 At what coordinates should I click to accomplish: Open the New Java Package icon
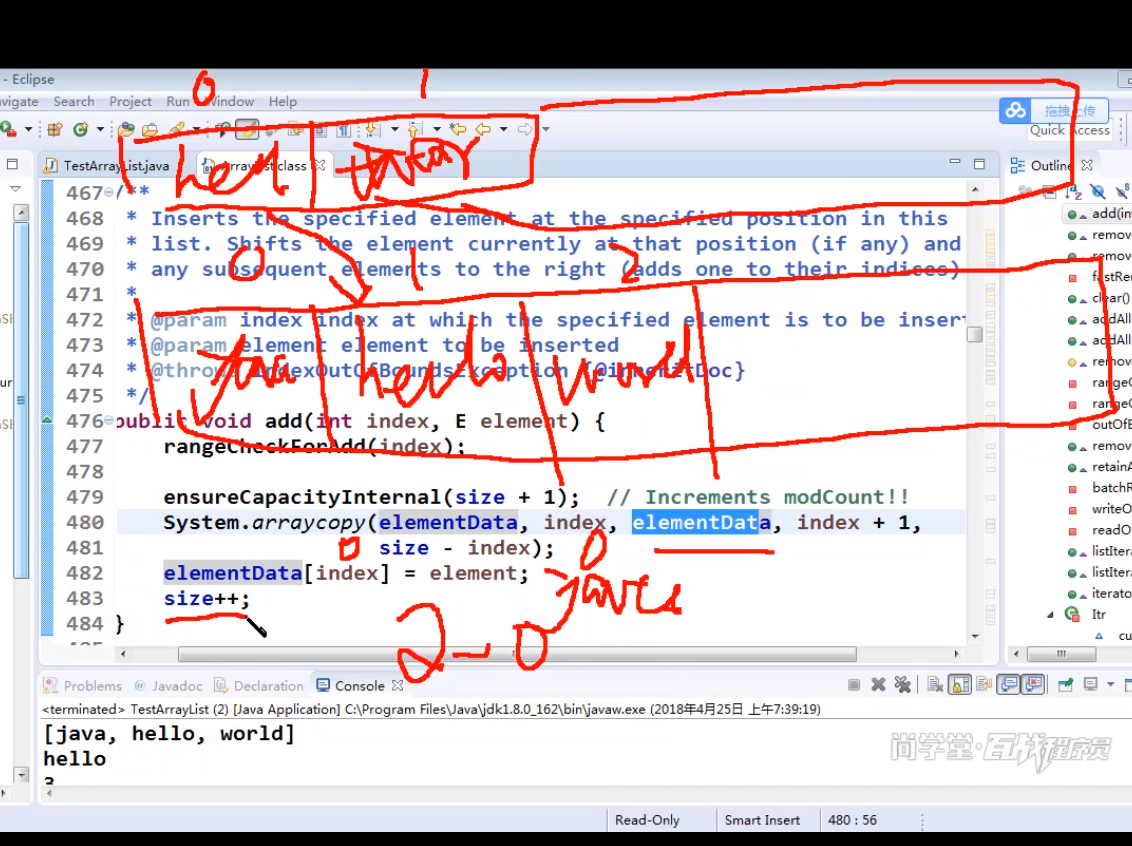pyautogui.click(x=55, y=129)
